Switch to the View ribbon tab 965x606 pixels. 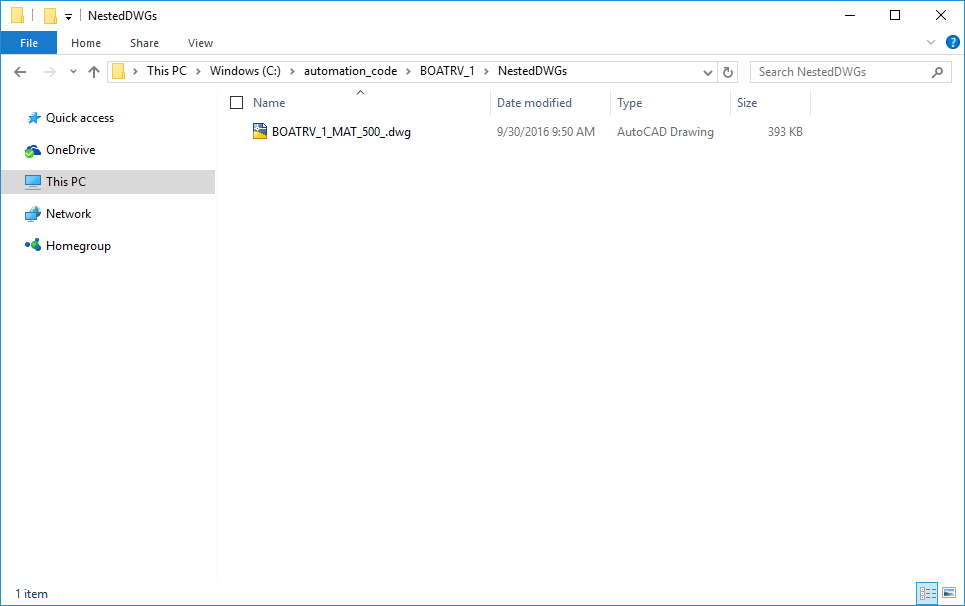(x=200, y=43)
